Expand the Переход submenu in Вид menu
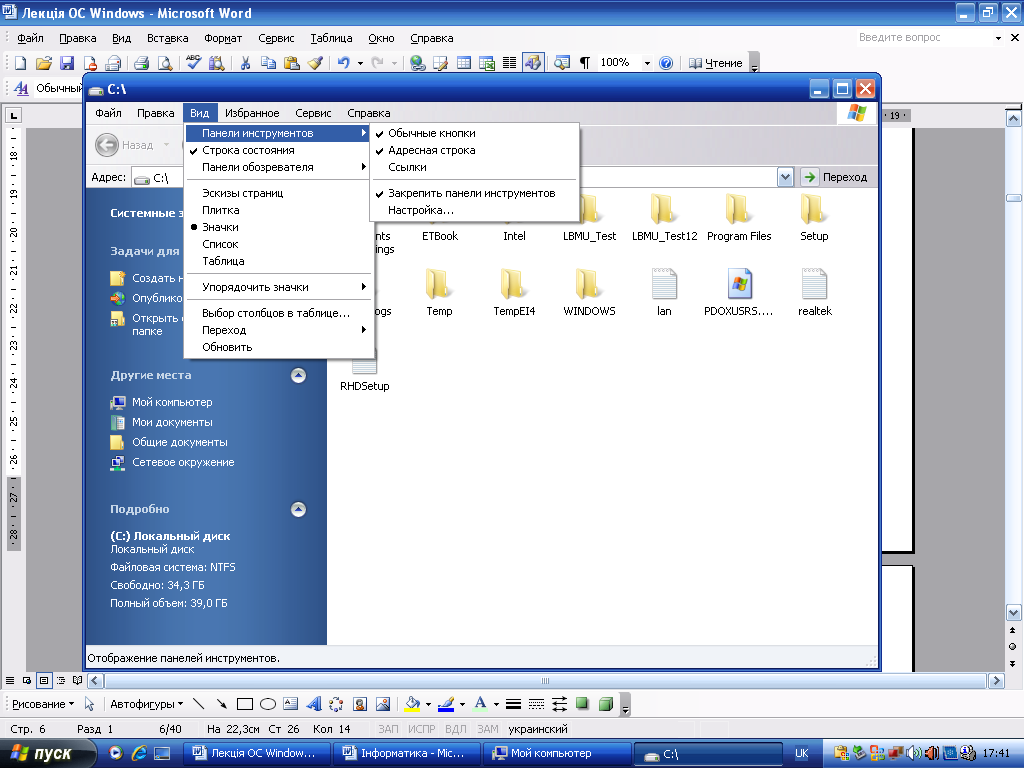The height and width of the screenshot is (768, 1024). point(278,330)
